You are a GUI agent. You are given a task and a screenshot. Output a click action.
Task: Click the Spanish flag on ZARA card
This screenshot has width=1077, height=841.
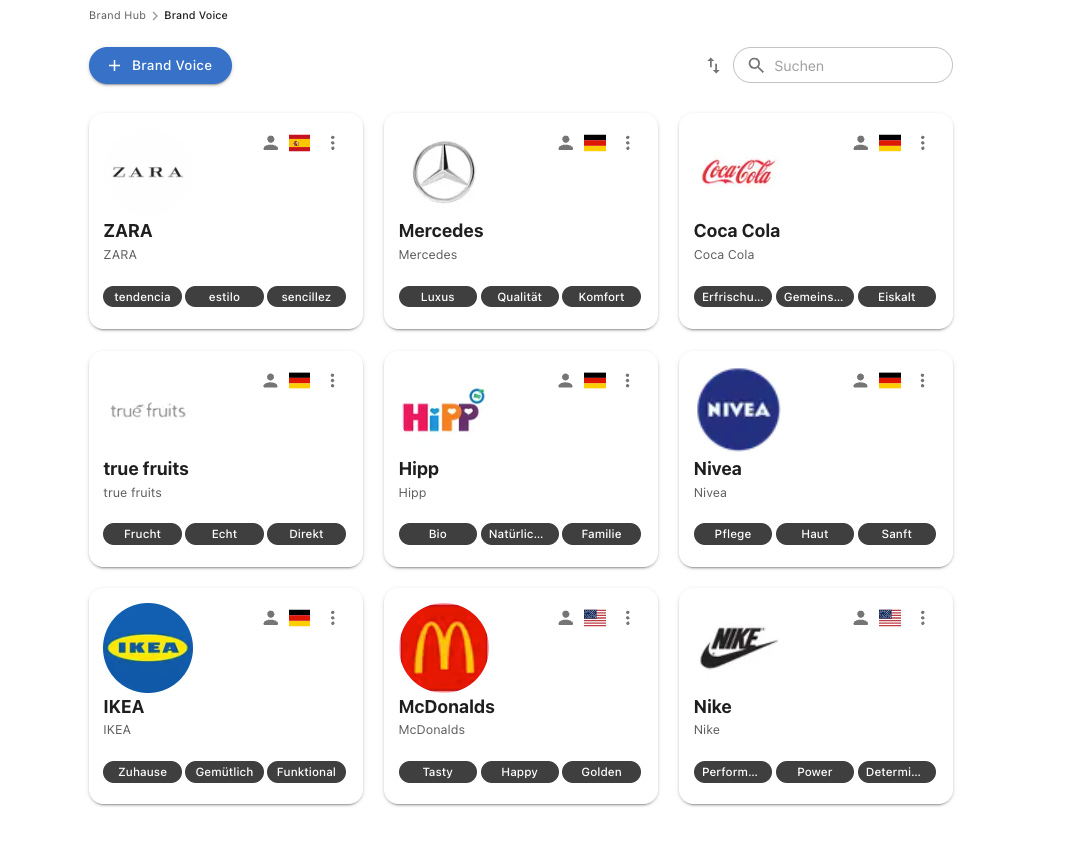pyautogui.click(x=299, y=143)
